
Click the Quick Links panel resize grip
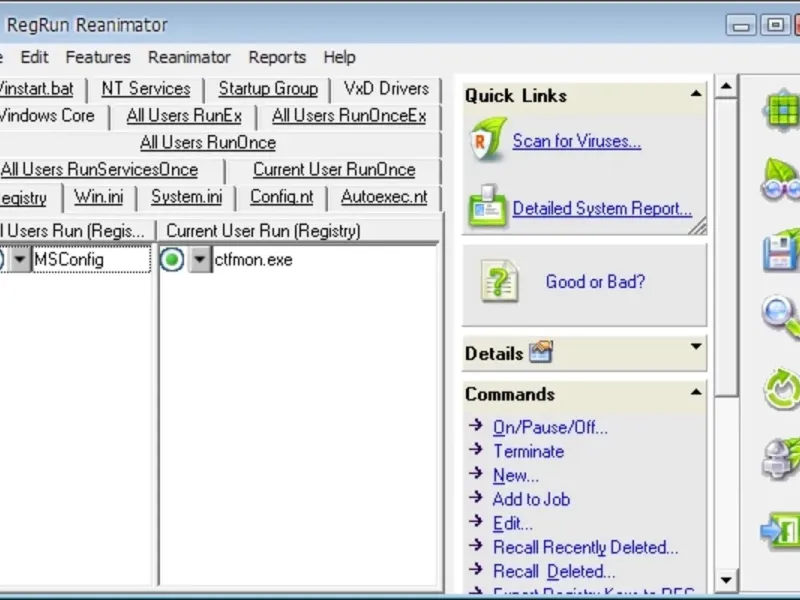coord(698,226)
